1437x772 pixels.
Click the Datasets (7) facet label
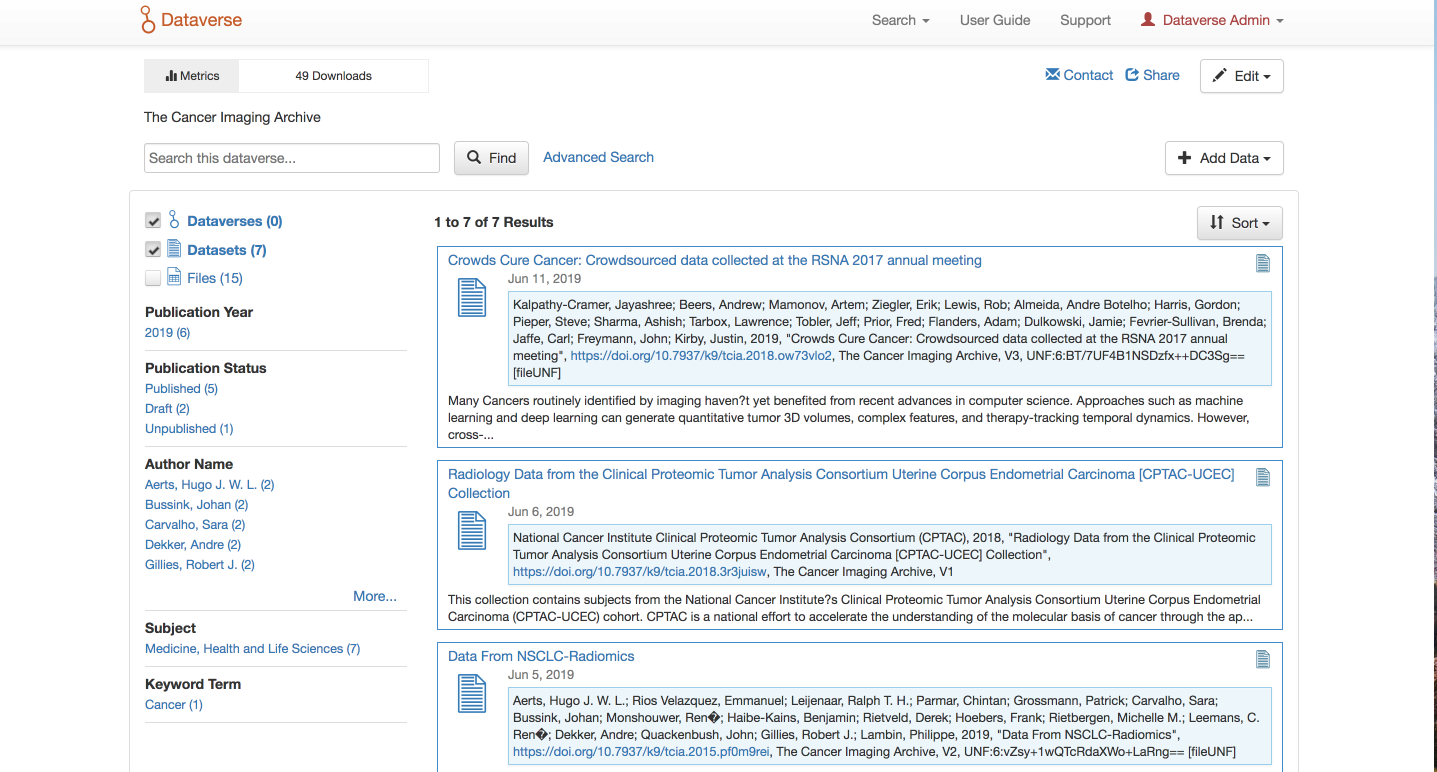[x=227, y=250]
